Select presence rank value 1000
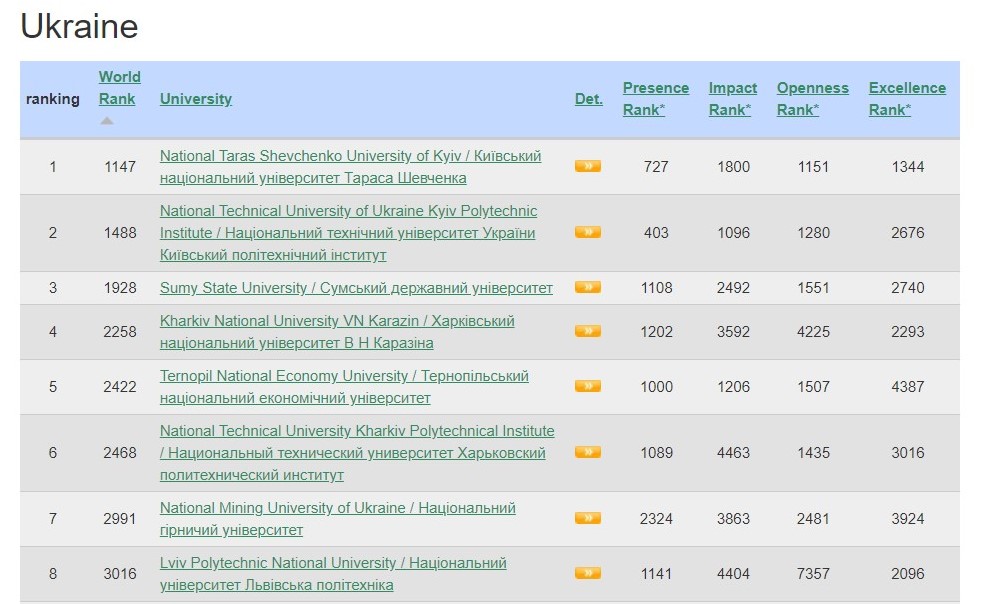 pos(656,386)
